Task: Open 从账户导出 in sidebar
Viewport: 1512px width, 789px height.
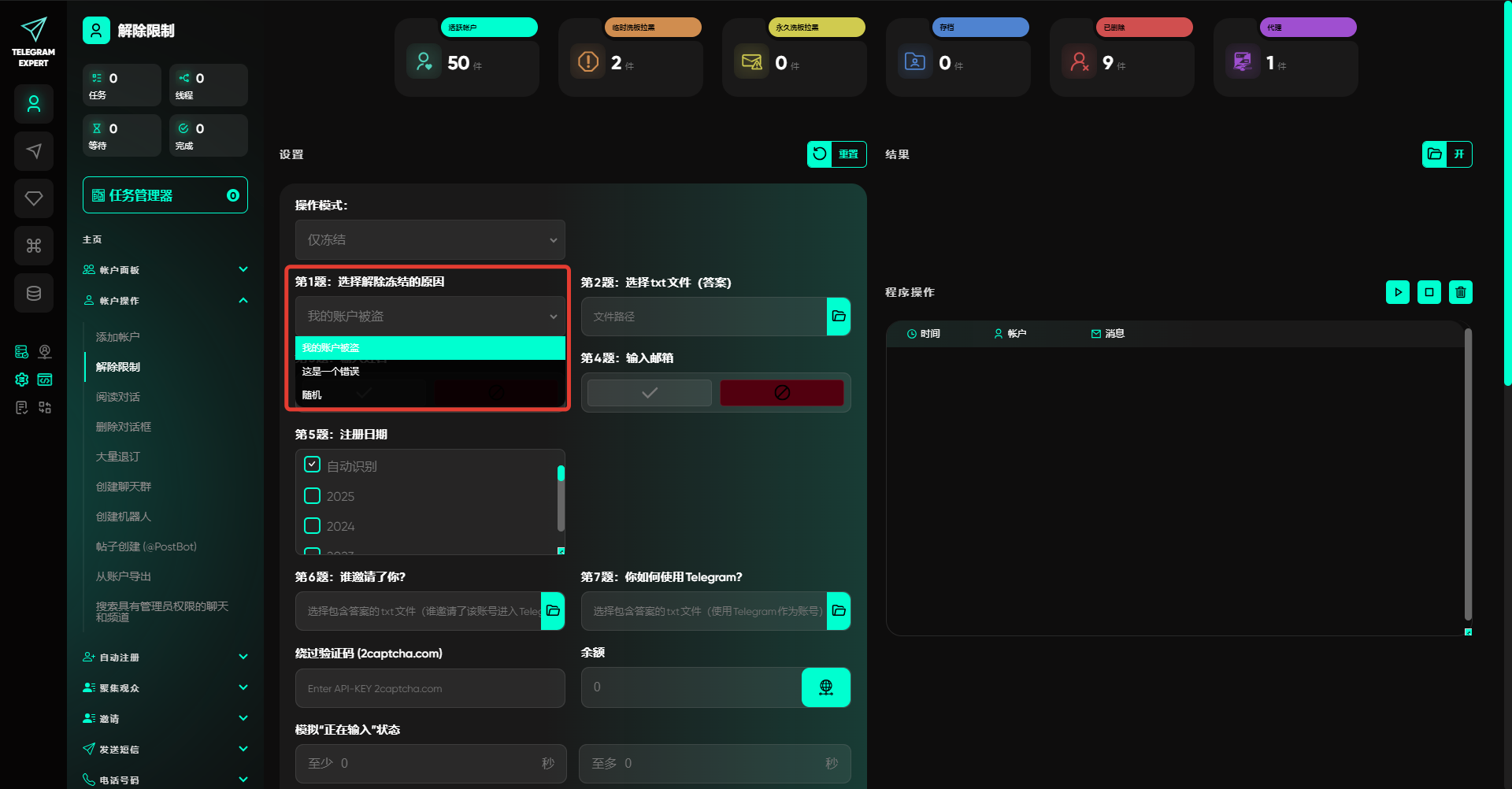Action: (x=124, y=576)
